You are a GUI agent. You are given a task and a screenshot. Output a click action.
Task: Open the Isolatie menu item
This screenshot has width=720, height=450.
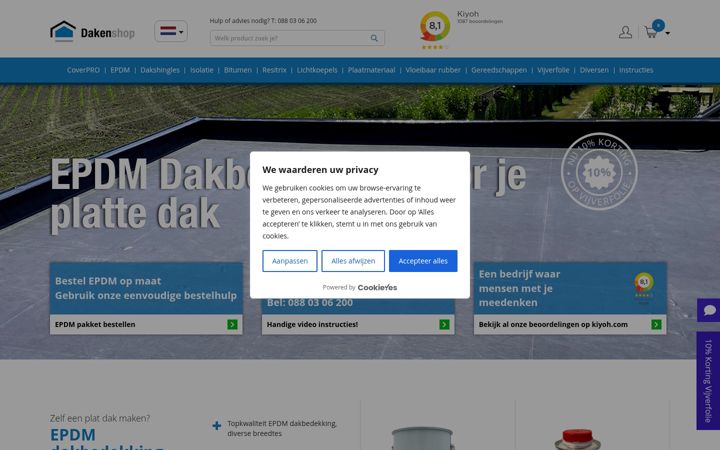click(202, 70)
